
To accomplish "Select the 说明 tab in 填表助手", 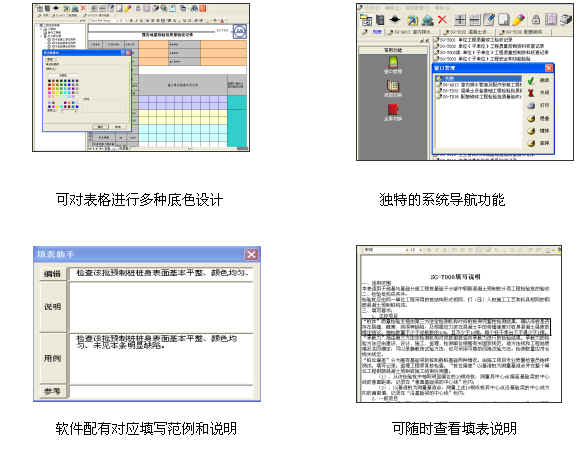I will pos(52,307).
